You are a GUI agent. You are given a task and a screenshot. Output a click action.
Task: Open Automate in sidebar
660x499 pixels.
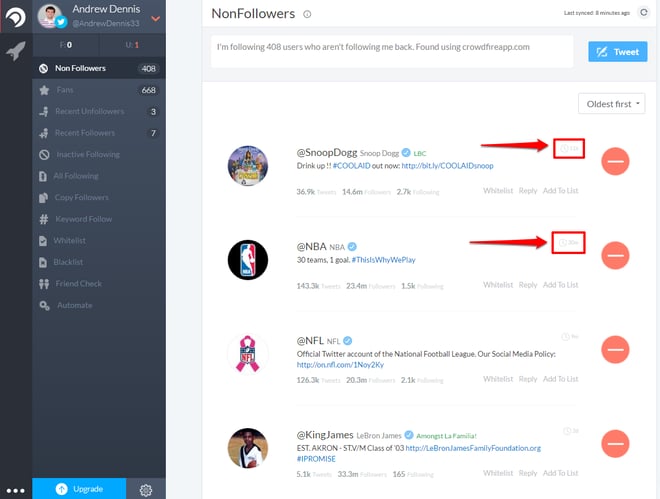[x=99, y=305]
